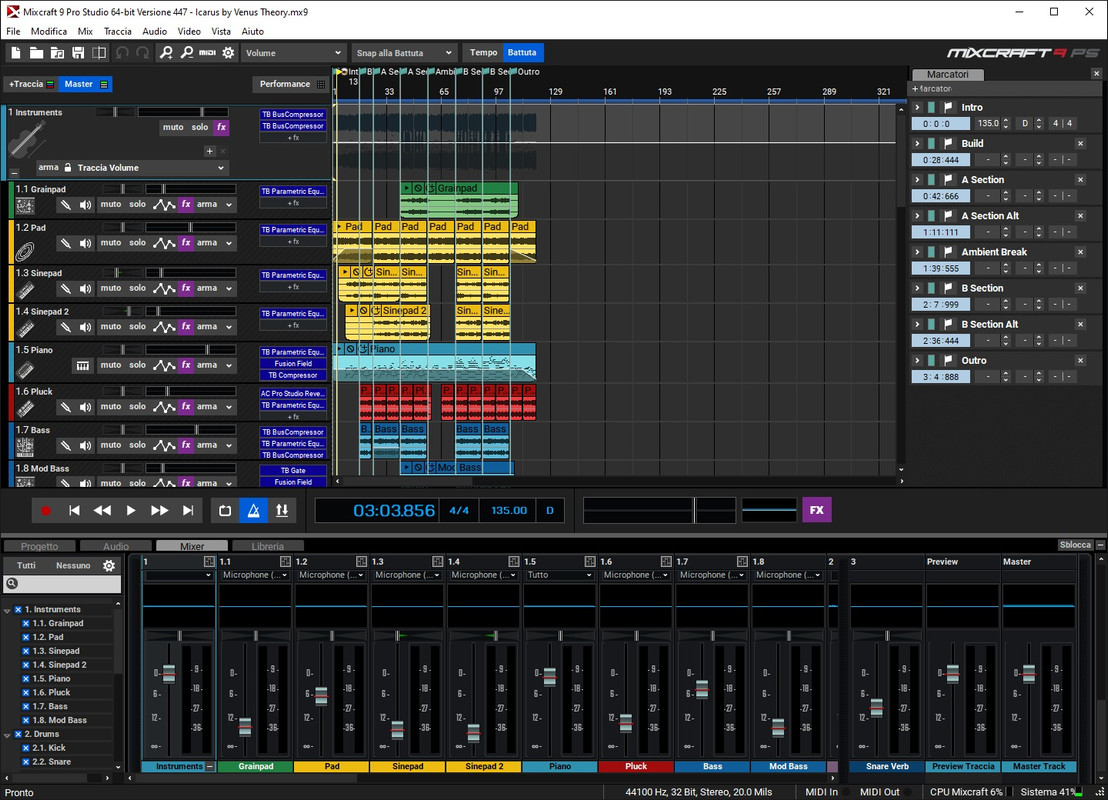The image size is (1108, 800).
Task: Save the project with the floppy disk icon
Action: tap(78, 53)
